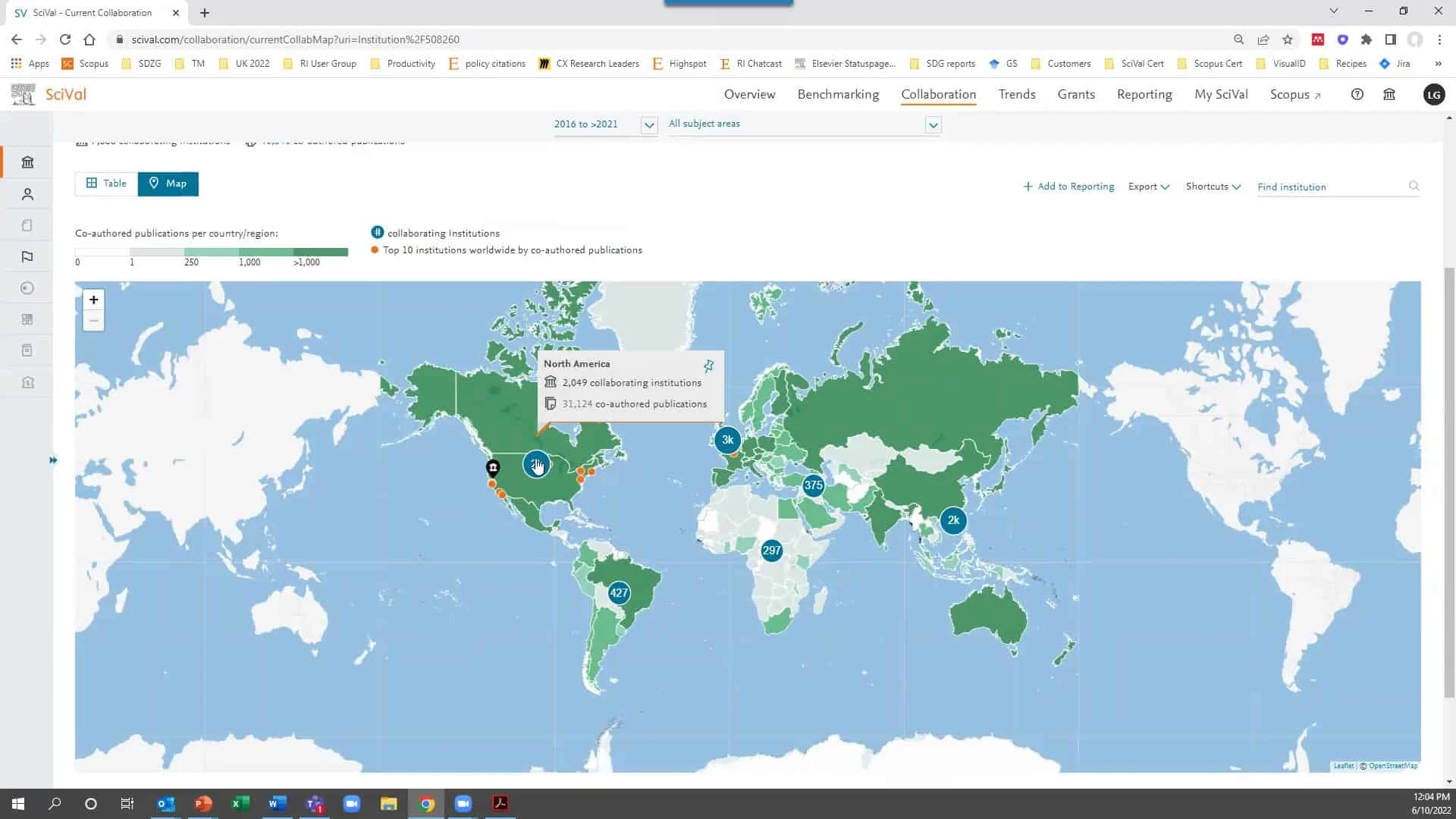This screenshot has height=819, width=1456.
Task: Click the flag icon in left sidebar
Action: click(27, 257)
